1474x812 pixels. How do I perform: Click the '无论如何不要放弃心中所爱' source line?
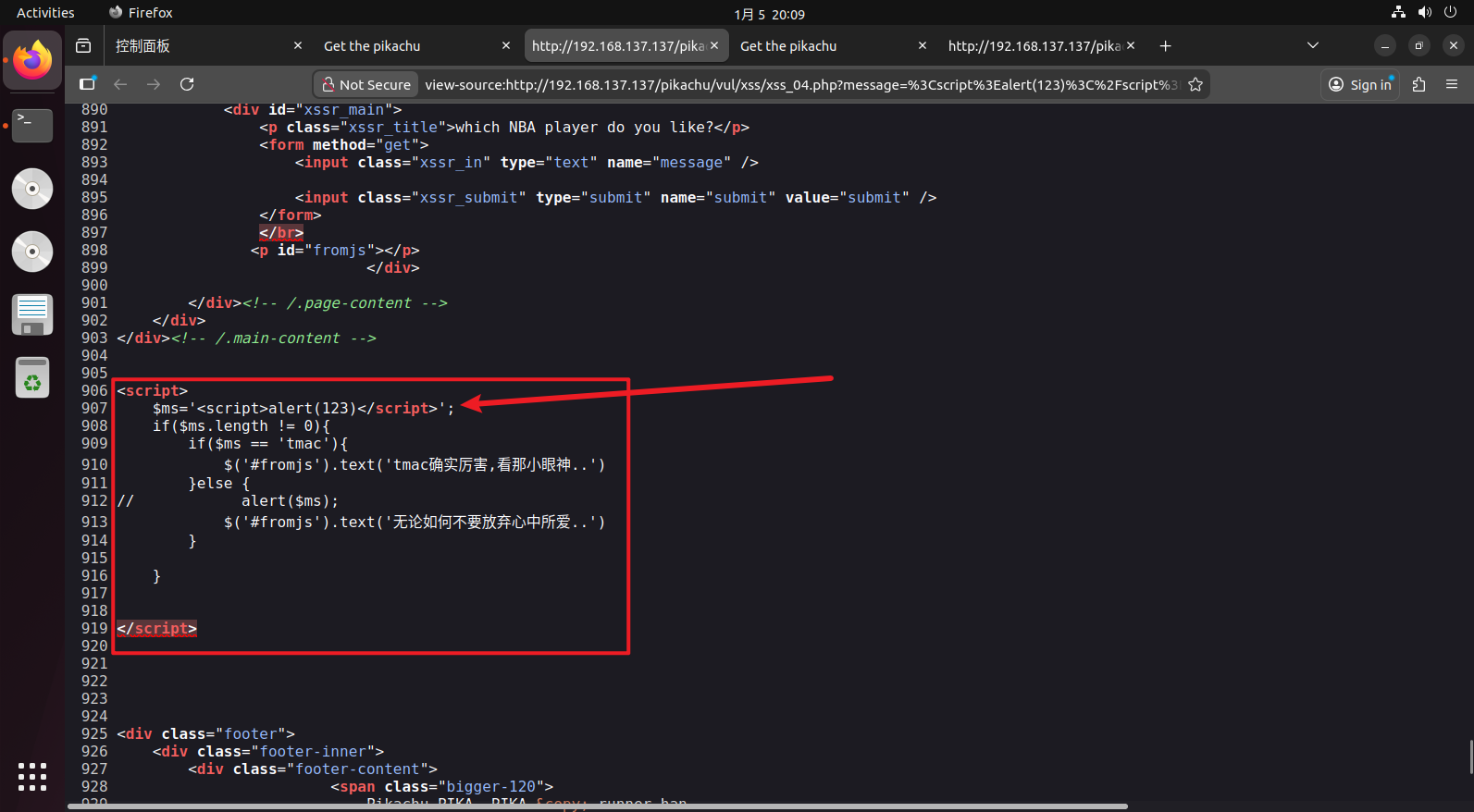pos(415,522)
